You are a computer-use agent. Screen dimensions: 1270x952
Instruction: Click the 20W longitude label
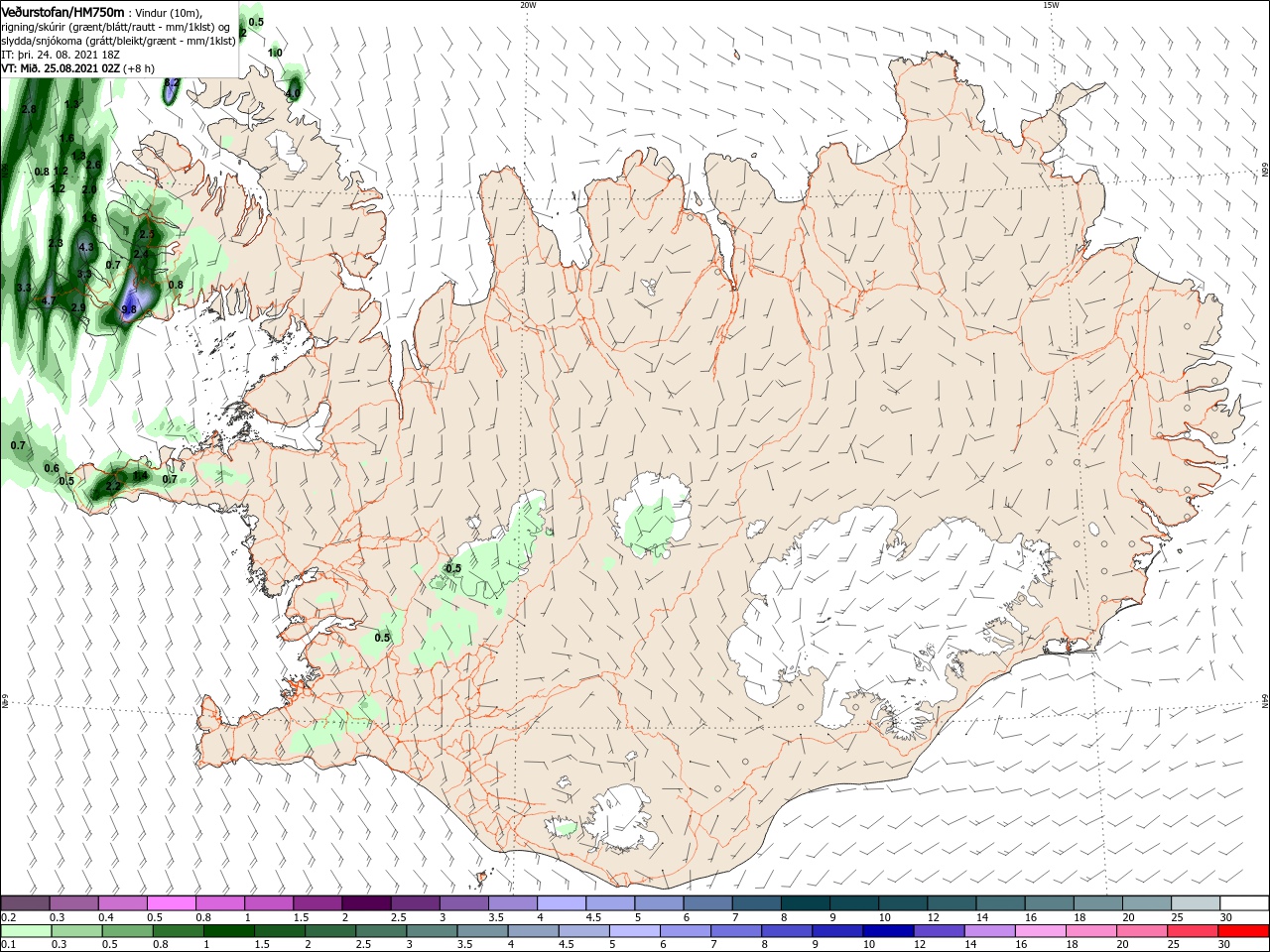(x=528, y=5)
